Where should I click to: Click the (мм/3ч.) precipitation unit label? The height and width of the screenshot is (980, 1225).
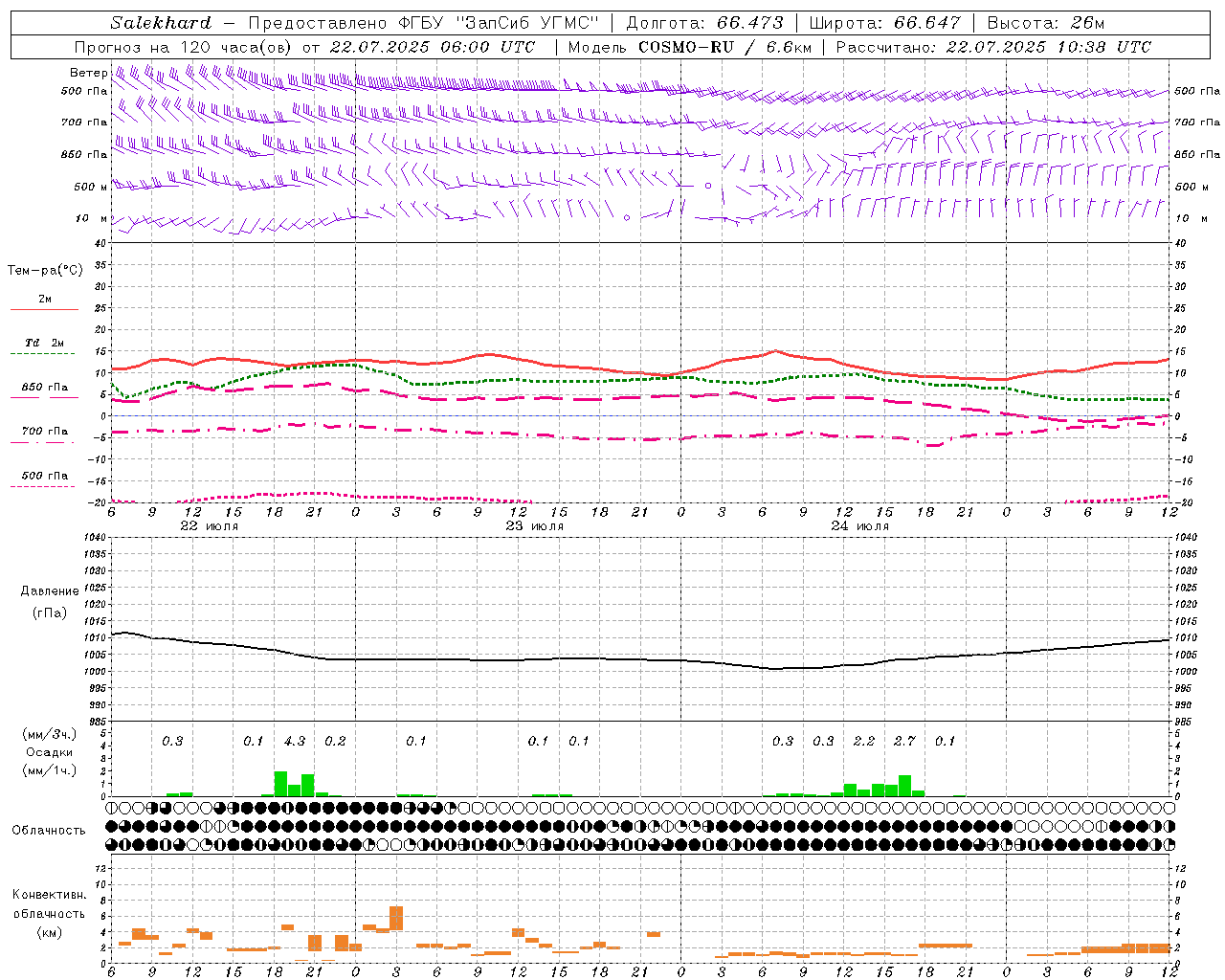pos(50,734)
